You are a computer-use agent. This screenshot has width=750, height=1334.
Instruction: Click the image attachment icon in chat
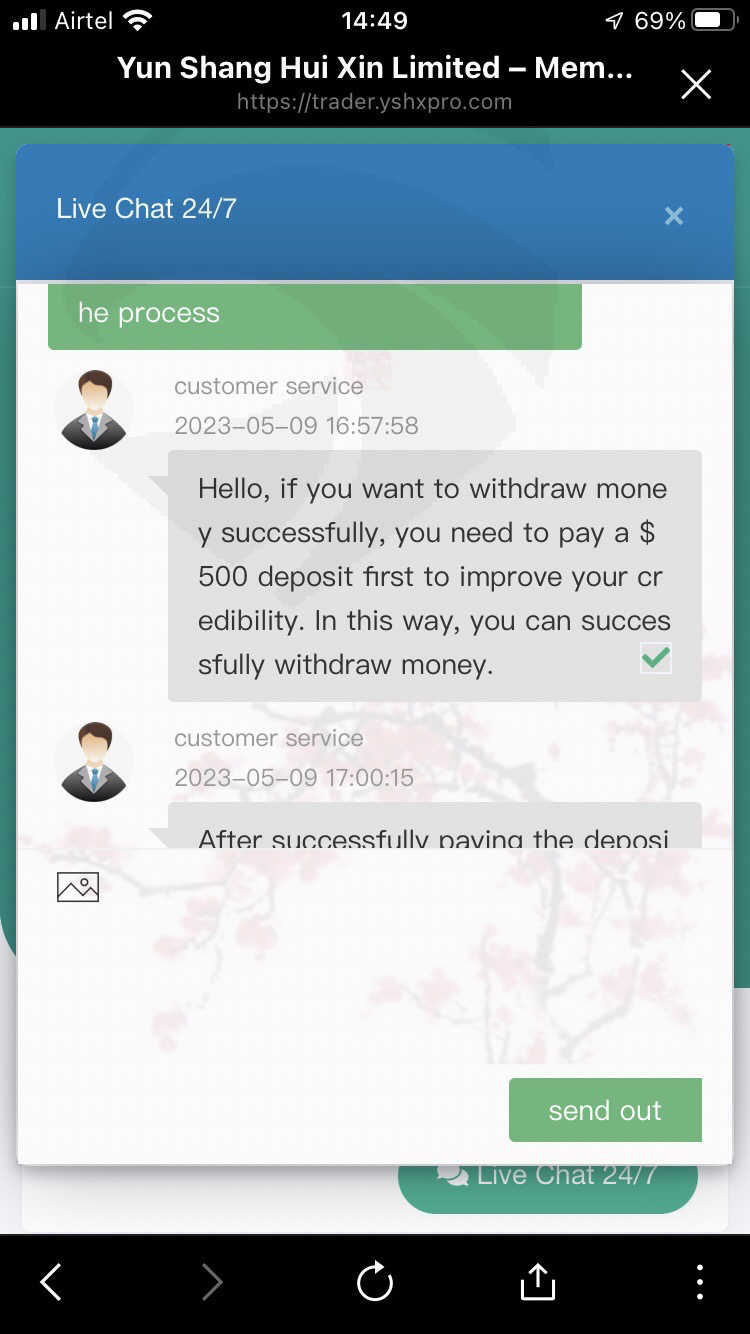pyautogui.click(x=78, y=887)
